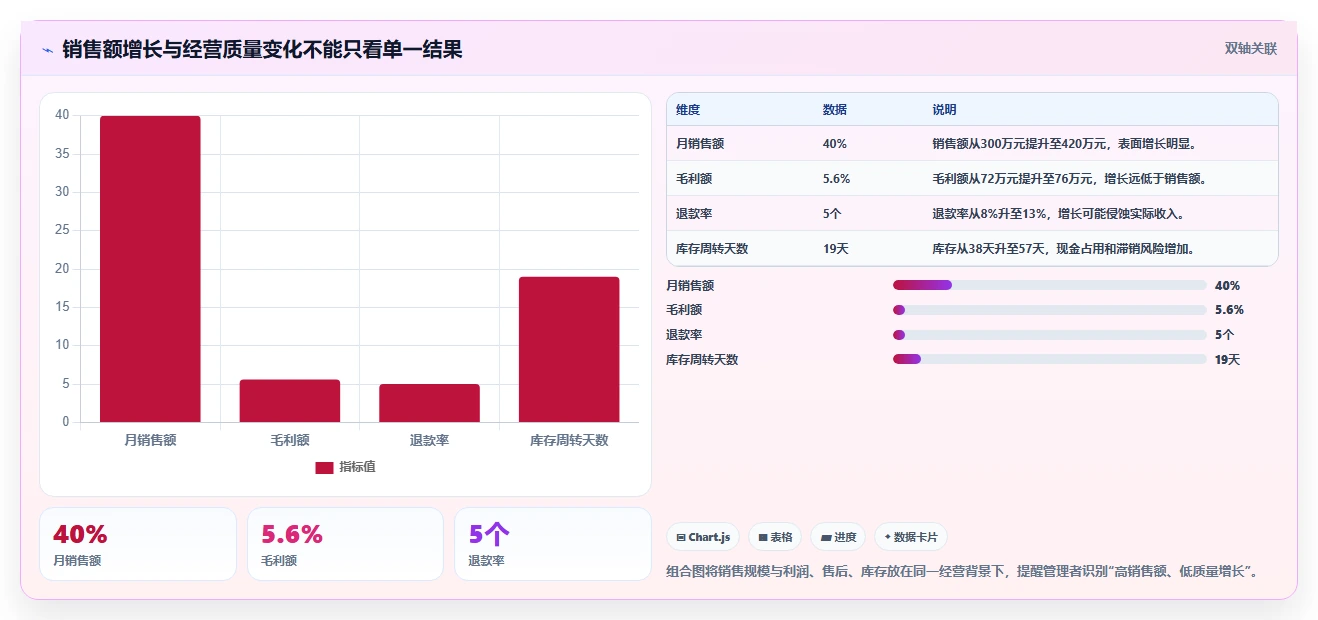Click the y-axis 40 tick label

tap(62, 115)
